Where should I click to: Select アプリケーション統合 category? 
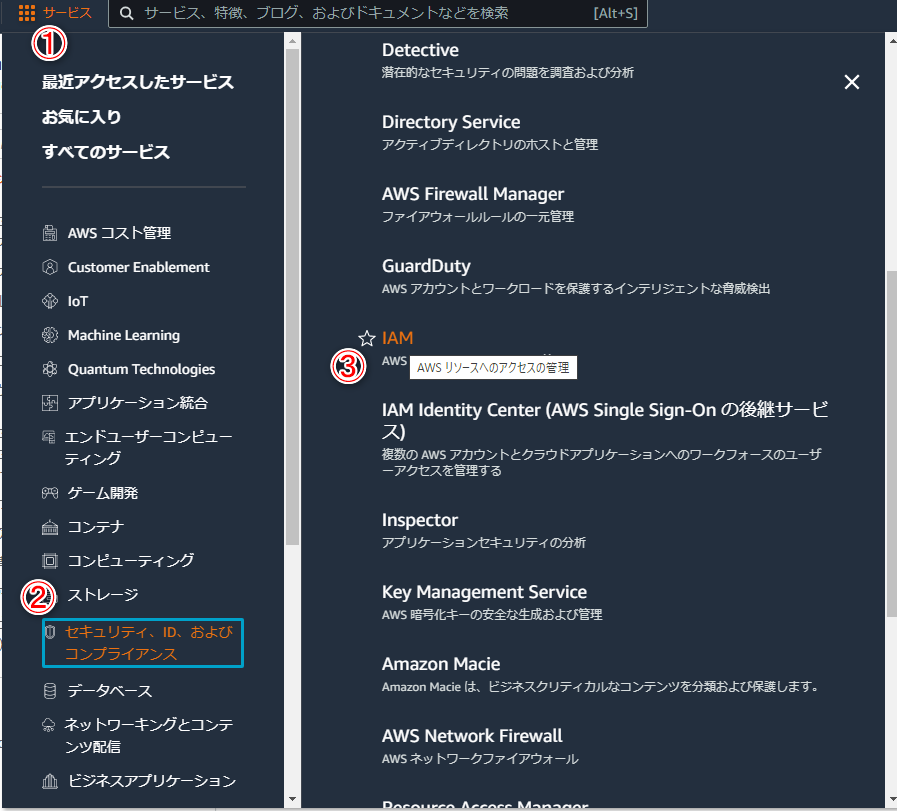point(137,403)
